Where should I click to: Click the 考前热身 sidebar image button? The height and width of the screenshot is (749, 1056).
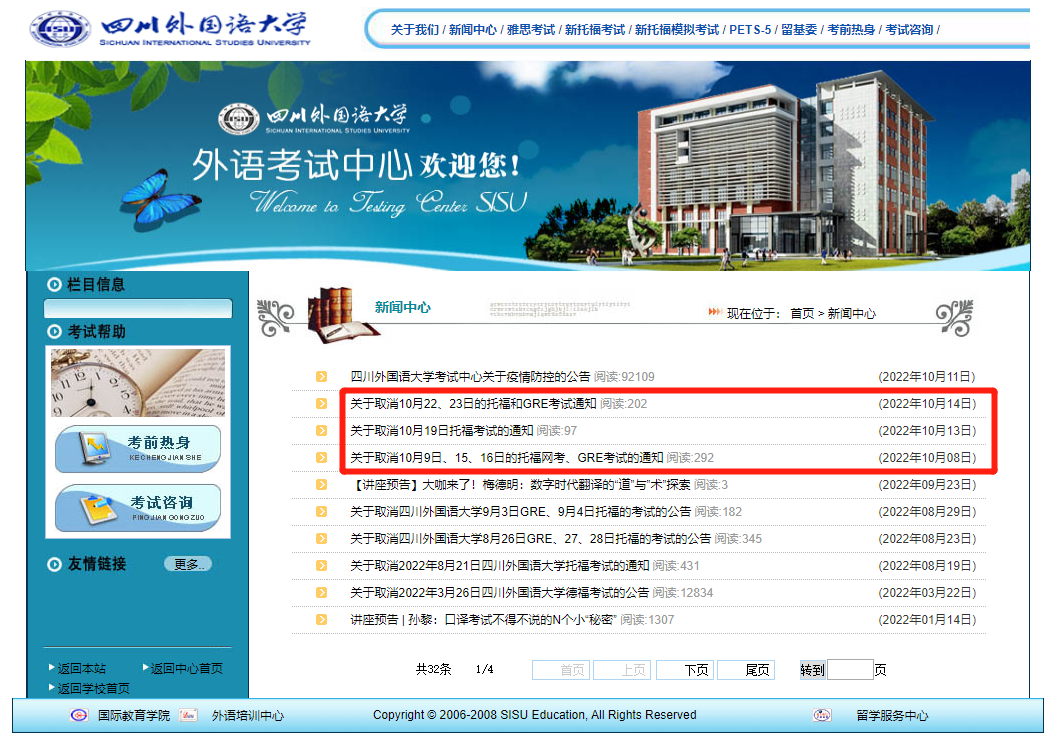click(138, 449)
